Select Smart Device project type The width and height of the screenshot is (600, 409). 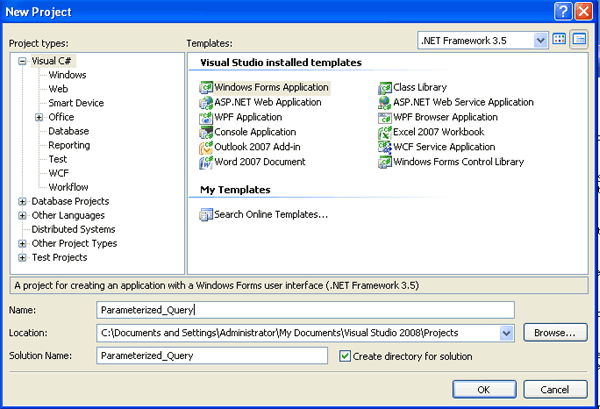[76, 103]
